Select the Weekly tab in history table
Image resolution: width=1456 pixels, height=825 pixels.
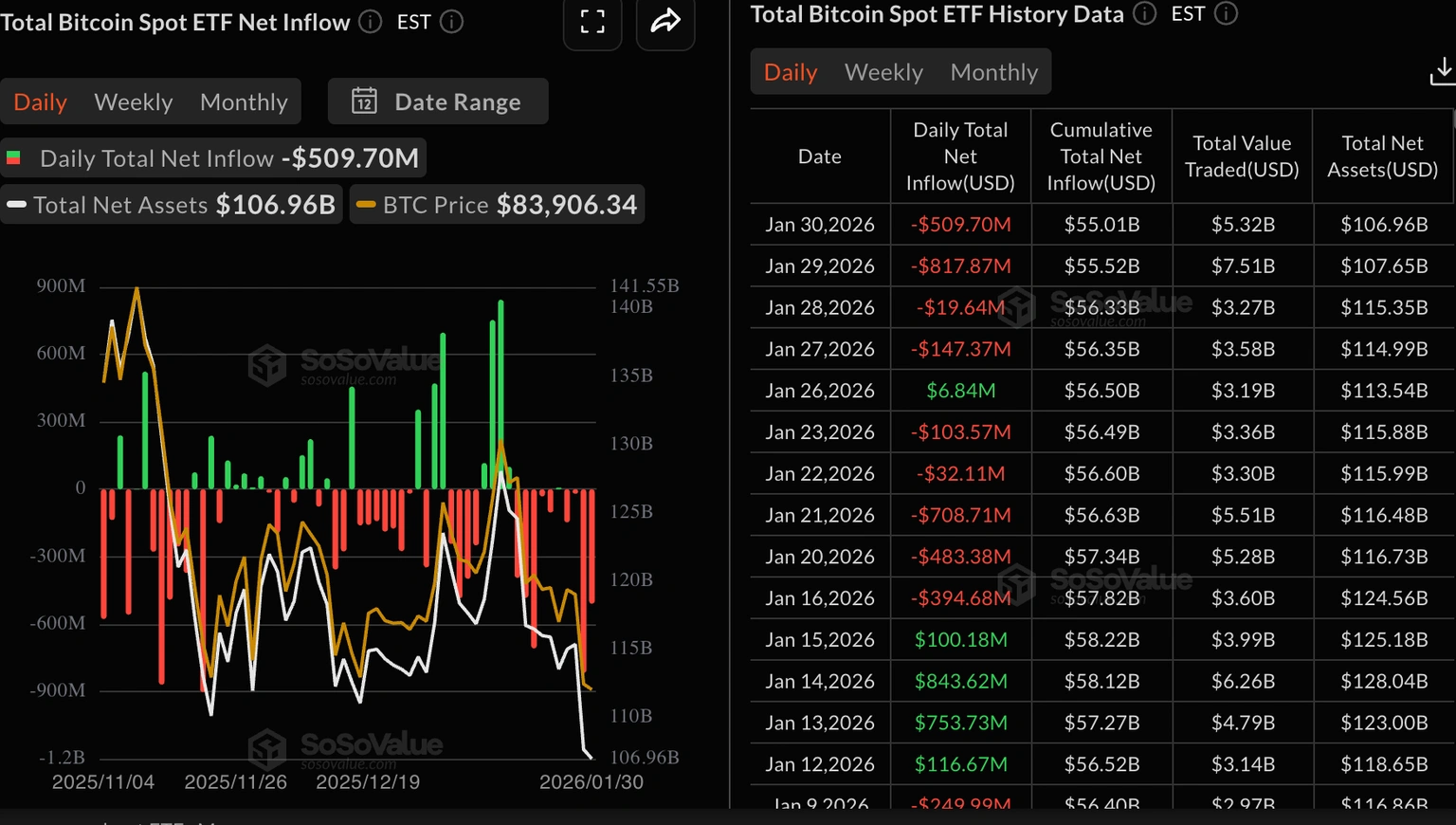[x=883, y=71]
